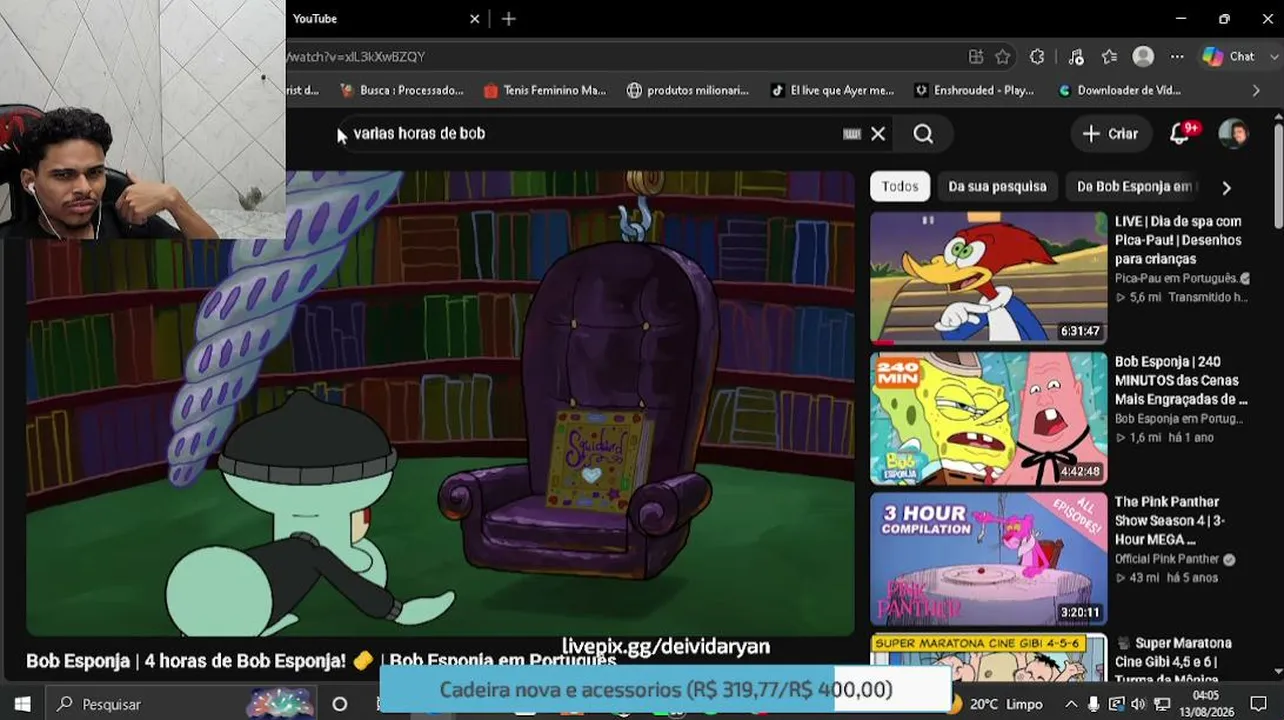The image size is (1284, 720).
Task: Select the Da Bob Esponja filter chip
Action: (x=1134, y=187)
